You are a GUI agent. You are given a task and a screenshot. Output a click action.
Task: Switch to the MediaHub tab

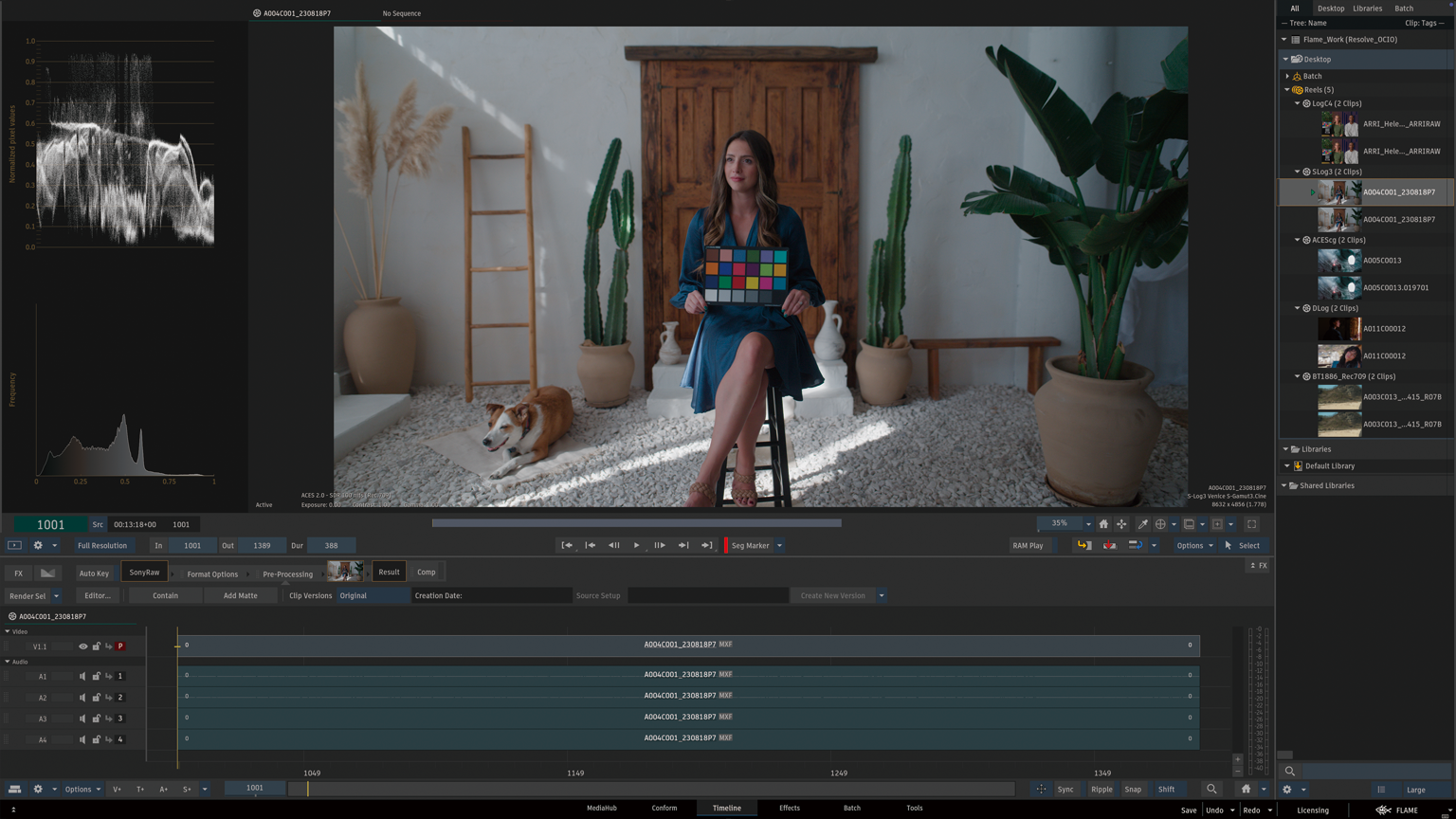click(601, 809)
